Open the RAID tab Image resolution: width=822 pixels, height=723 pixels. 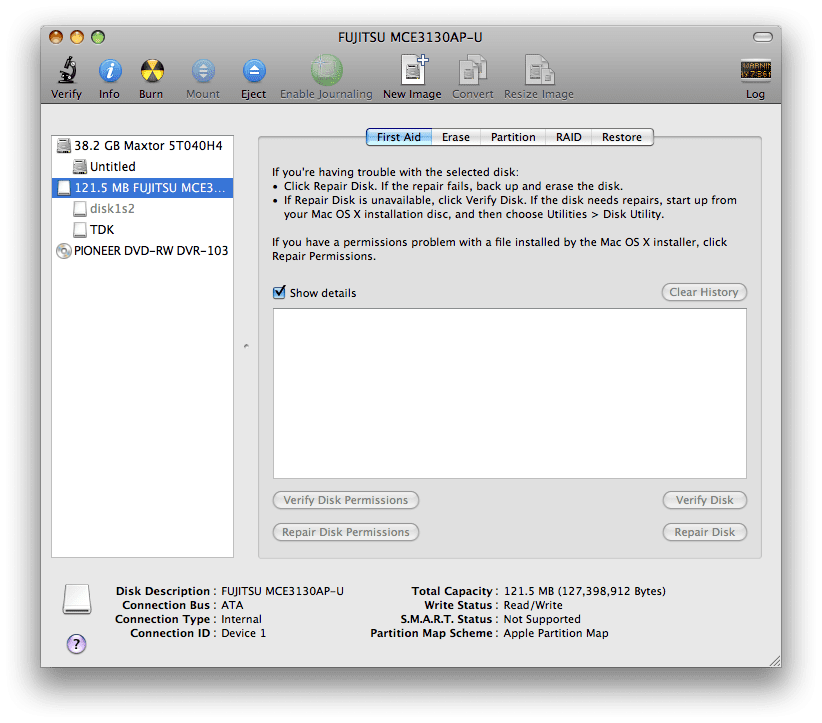[x=569, y=137]
